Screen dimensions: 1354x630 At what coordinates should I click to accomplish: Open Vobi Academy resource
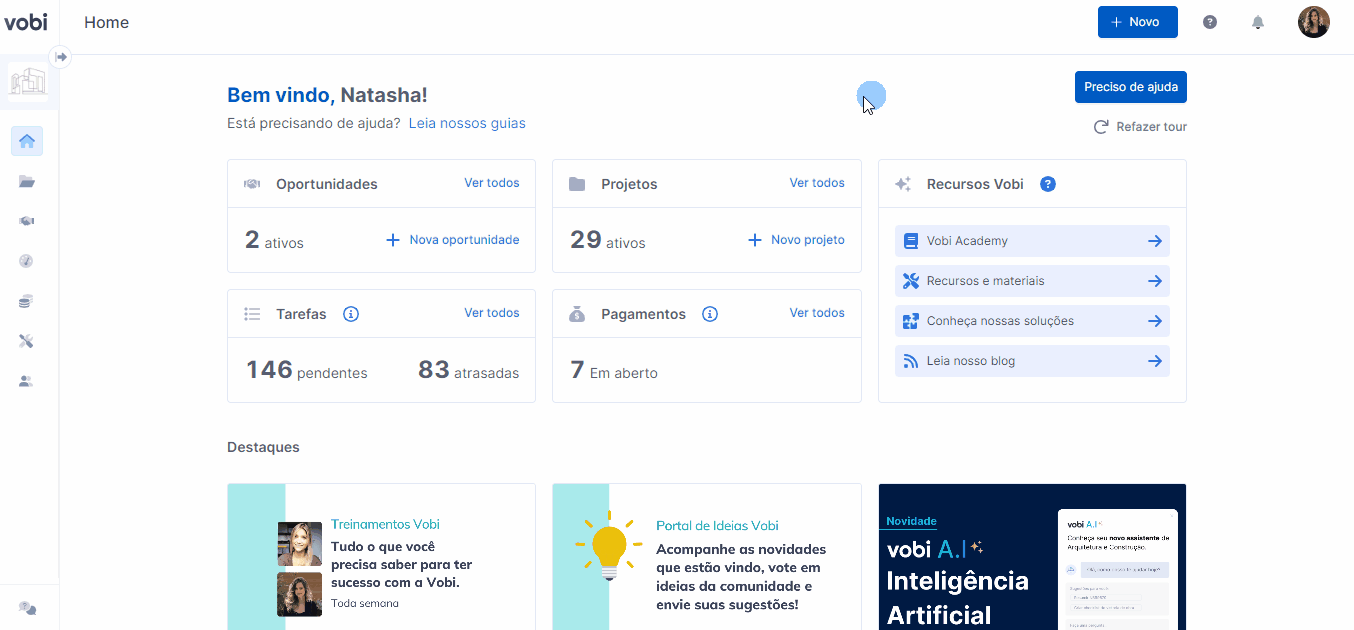1032,241
